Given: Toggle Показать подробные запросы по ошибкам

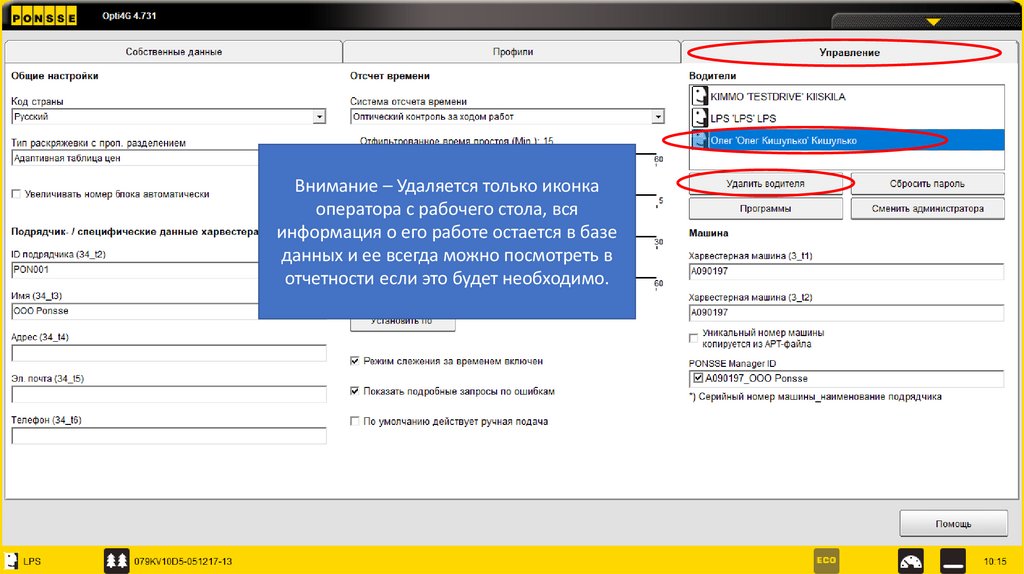Looking at the screenshot, I should (355, 391).
